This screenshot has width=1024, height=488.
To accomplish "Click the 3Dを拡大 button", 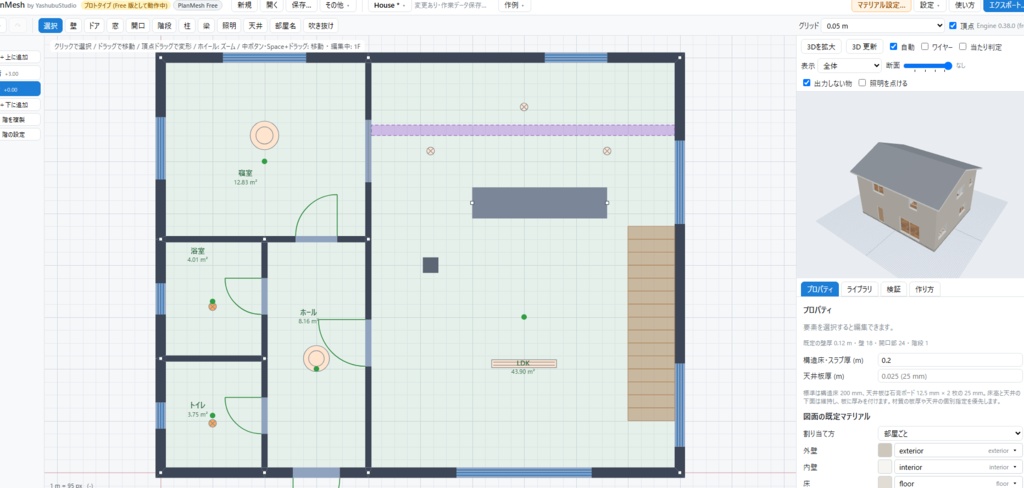I will [821, 47].
